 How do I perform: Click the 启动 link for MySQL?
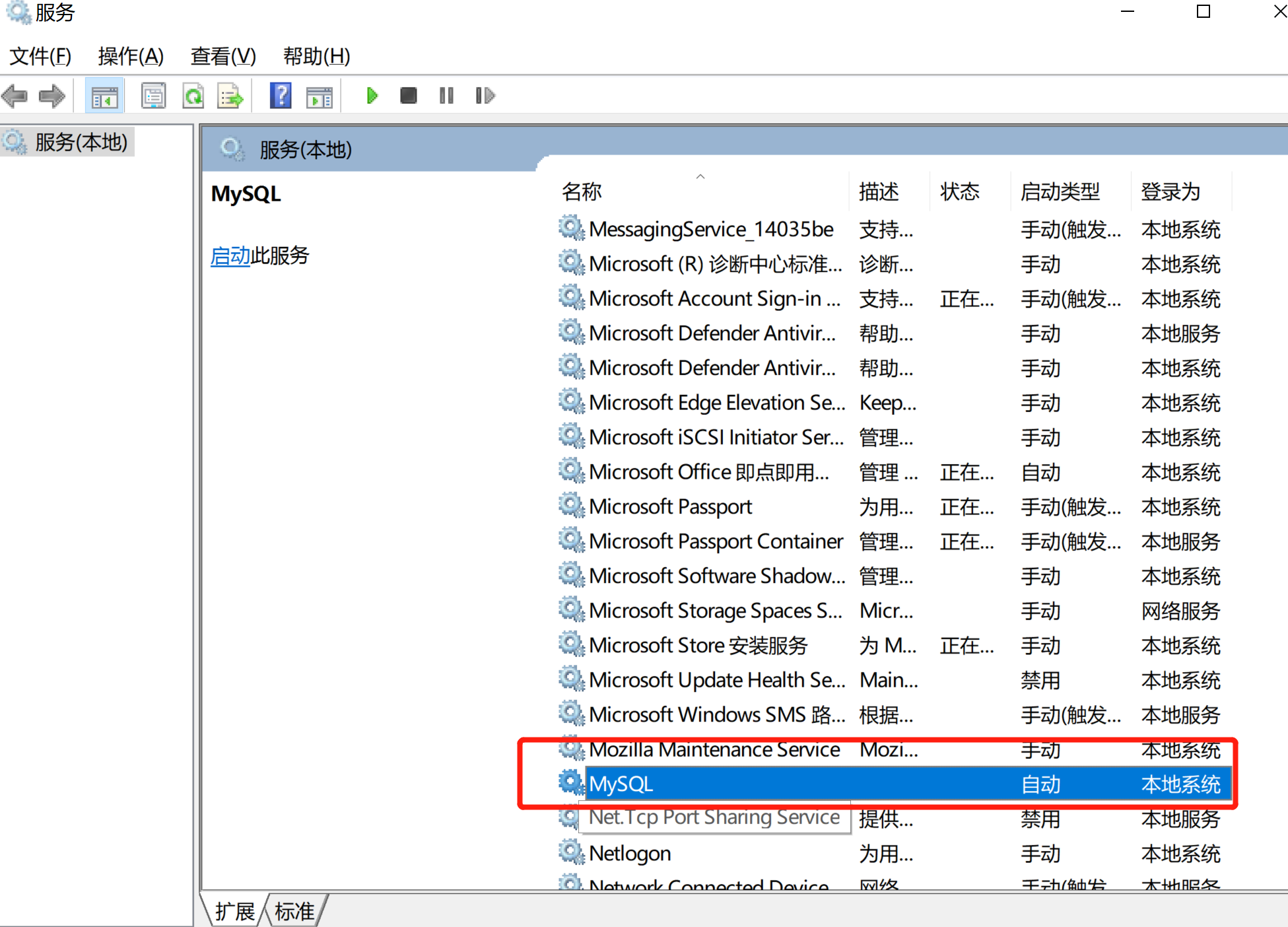(x=230, y=256)
